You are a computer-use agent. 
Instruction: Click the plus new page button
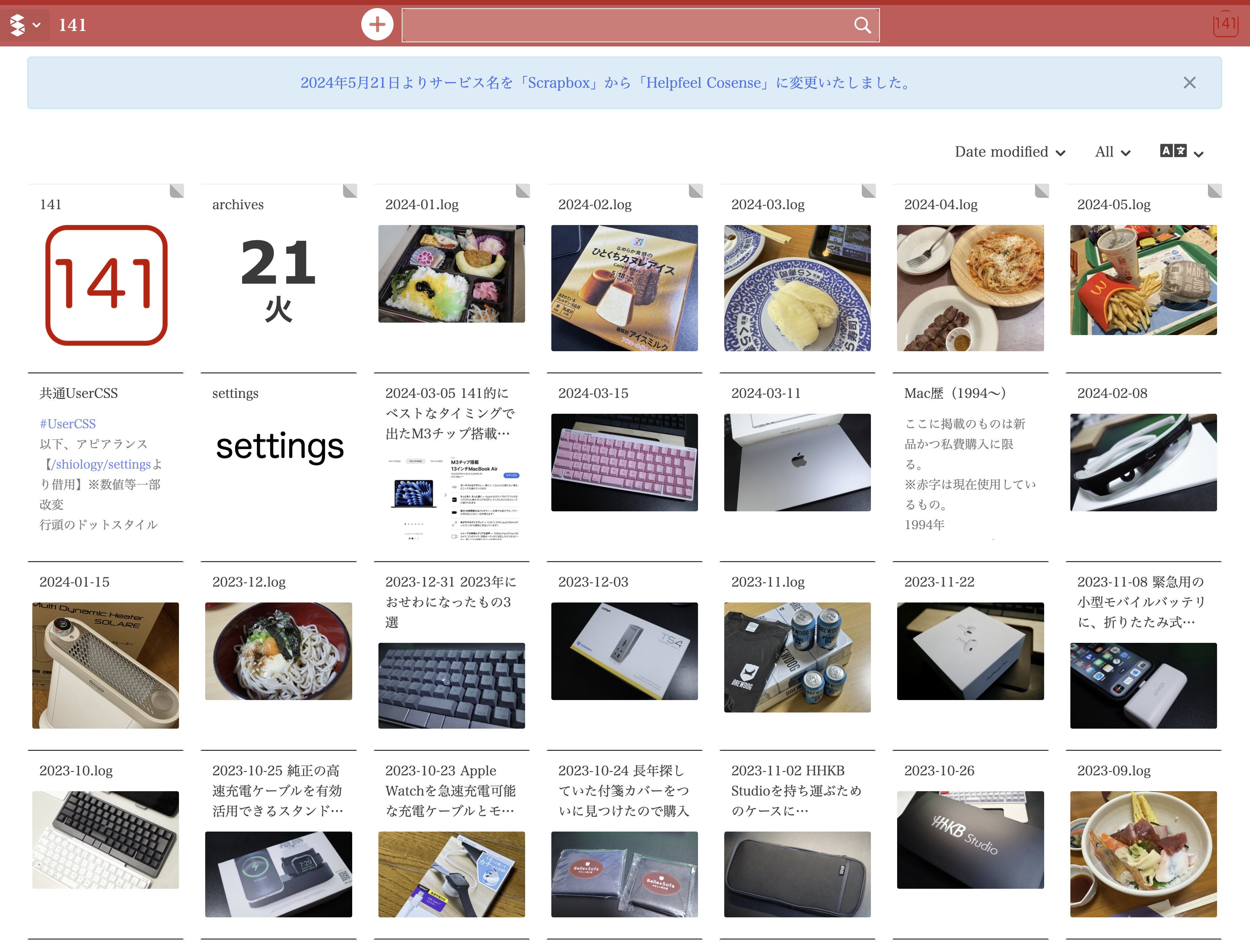click(377, 25)
